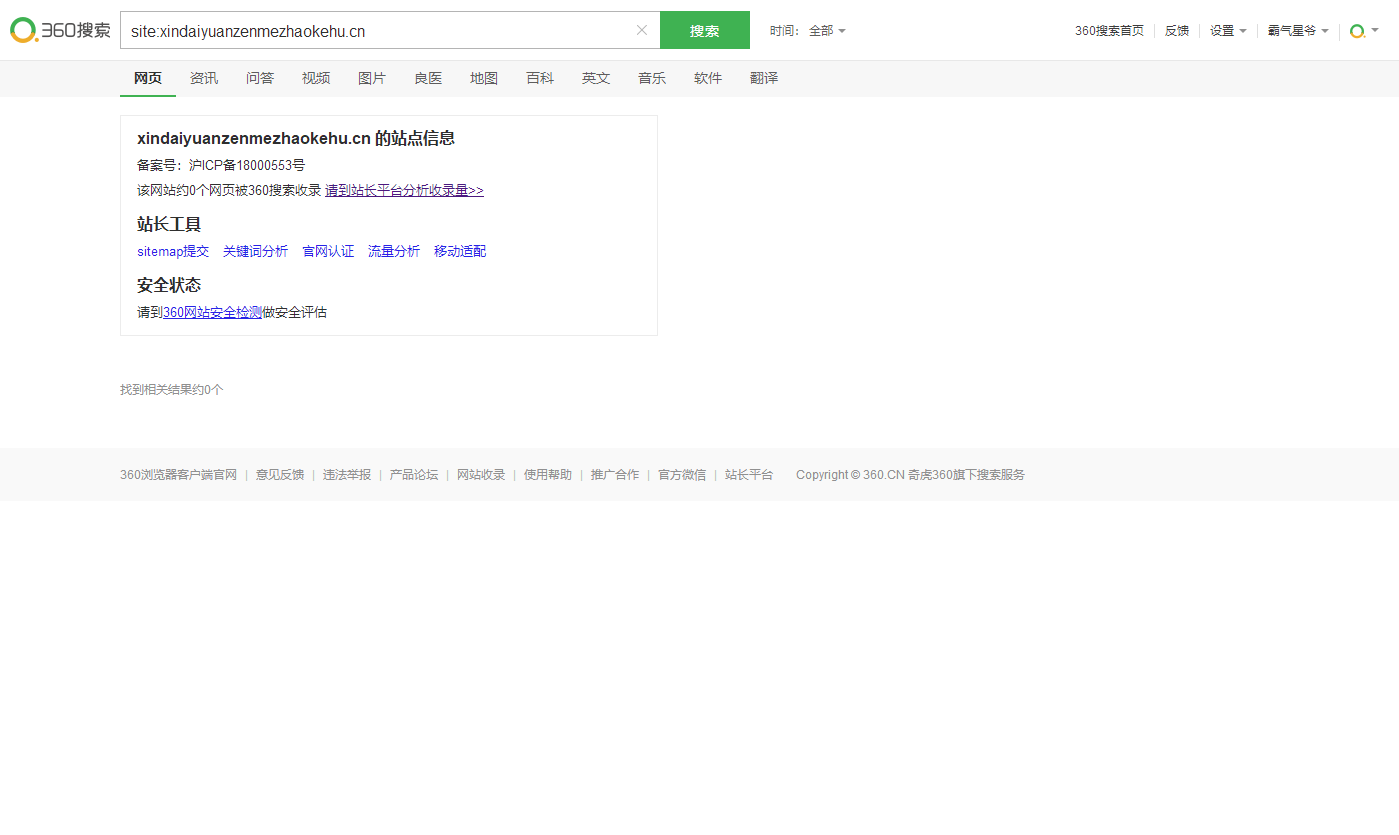Open footer link 意见反馈

point(280,475)
